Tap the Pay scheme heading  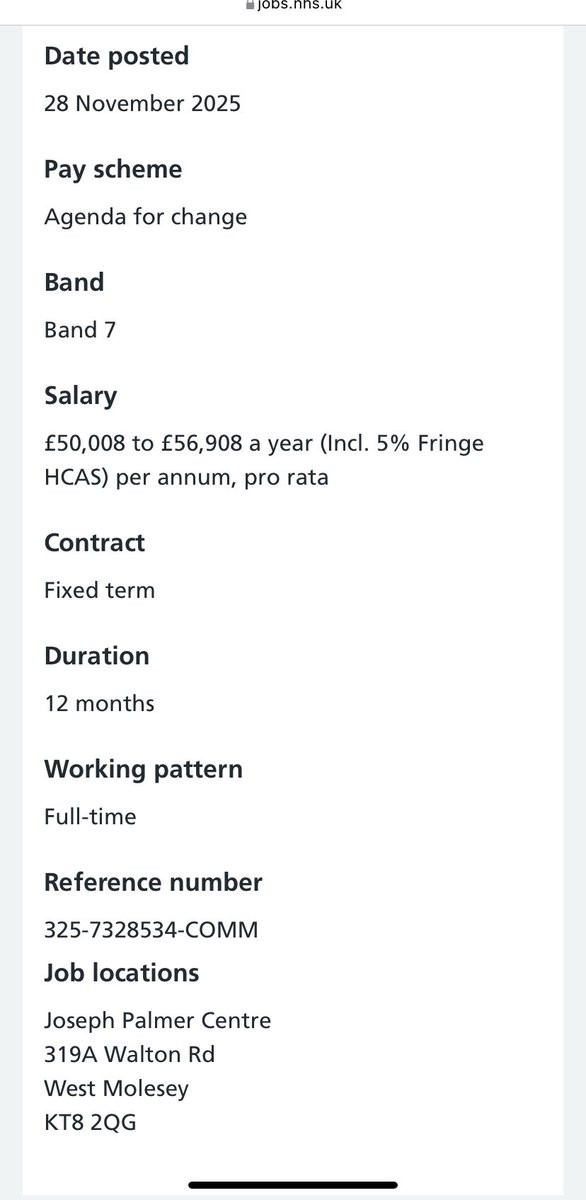coord(113,170)
